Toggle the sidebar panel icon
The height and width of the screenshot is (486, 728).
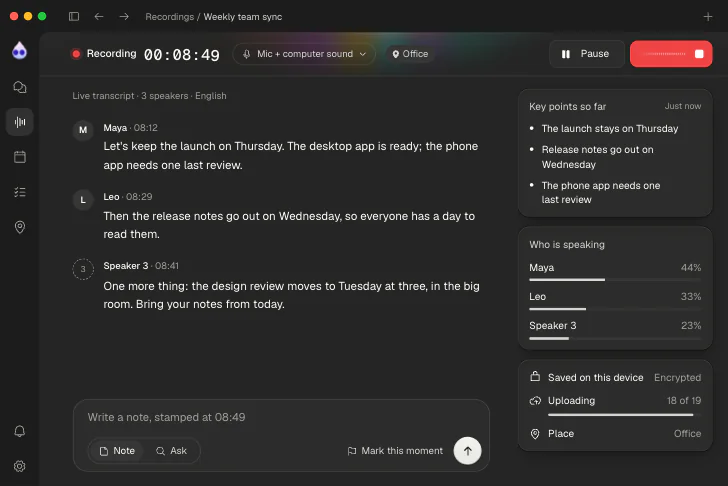coord(74,17)
